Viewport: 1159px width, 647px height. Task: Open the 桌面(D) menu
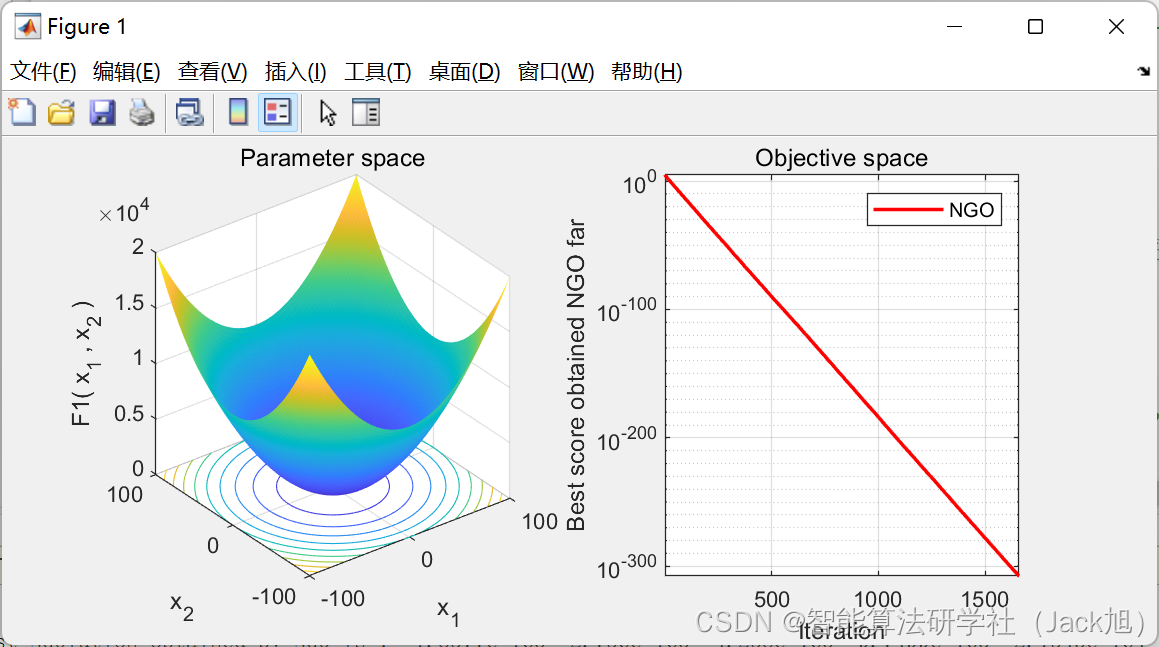click(x=464, y=72)
